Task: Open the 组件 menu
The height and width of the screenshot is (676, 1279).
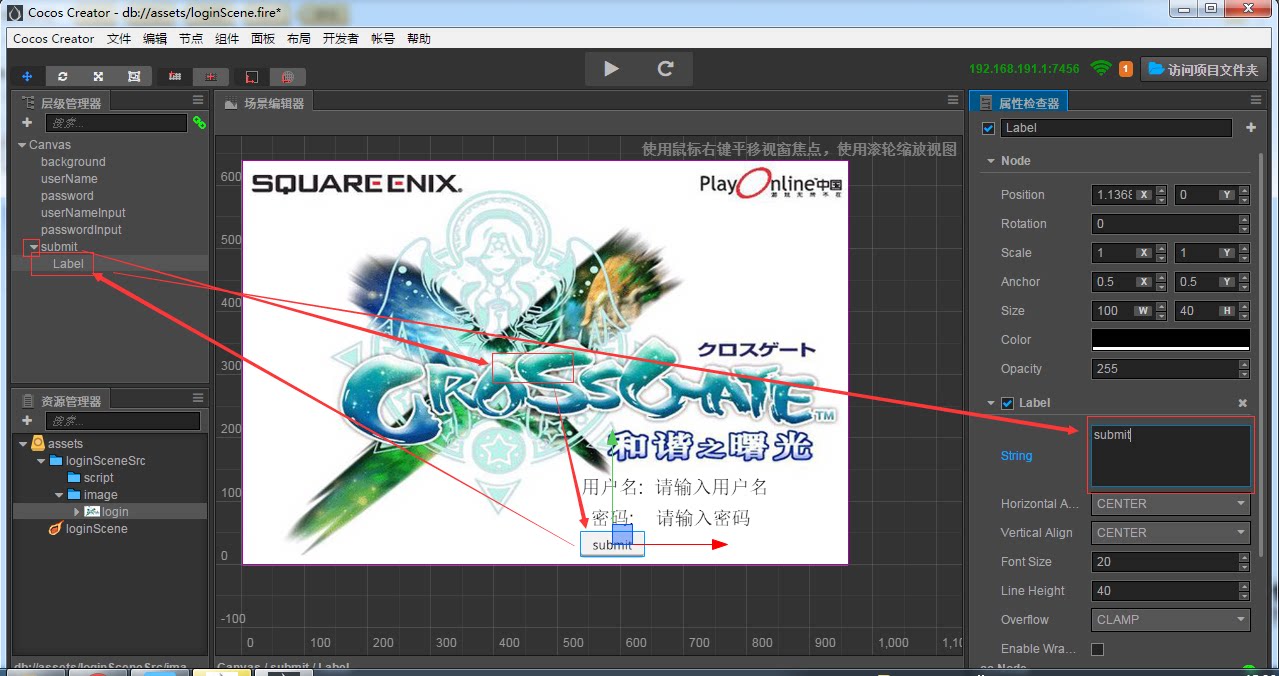Action: pyautogui.click(x=227, y=39)
